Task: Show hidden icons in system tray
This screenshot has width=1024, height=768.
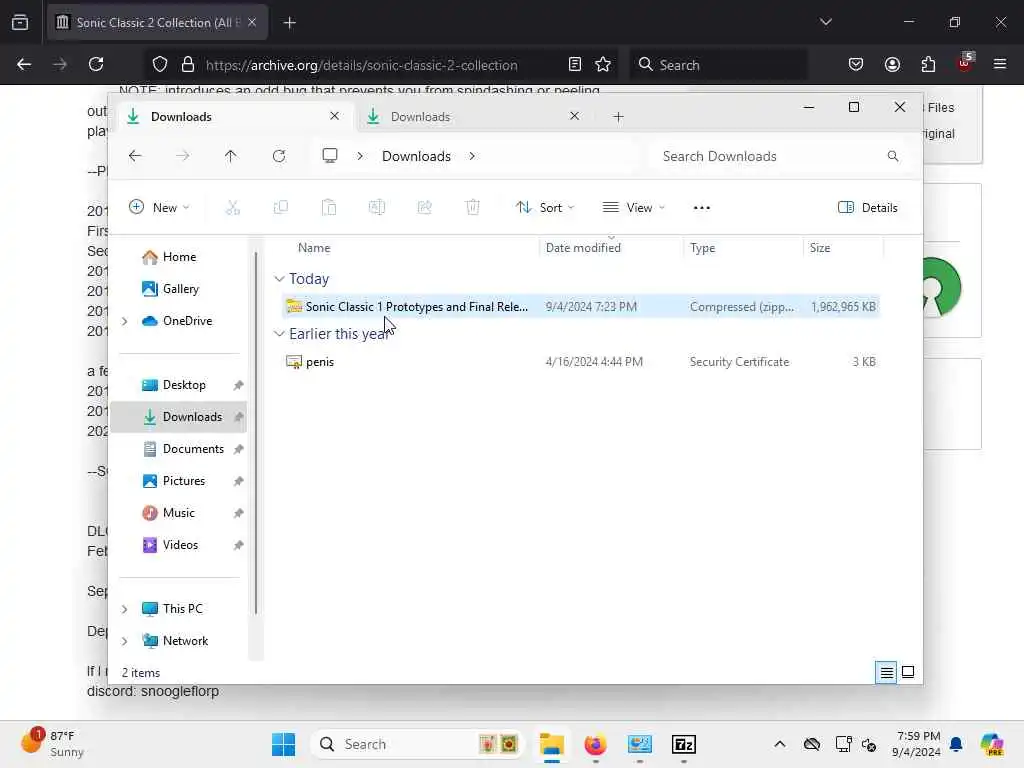Action: click(x=780, y=744)
